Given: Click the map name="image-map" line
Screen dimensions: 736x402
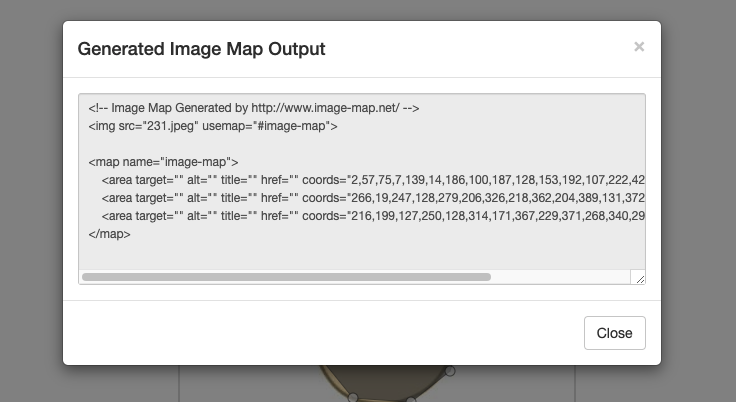Looking at the screenshot, I should [x=163, y=162].
